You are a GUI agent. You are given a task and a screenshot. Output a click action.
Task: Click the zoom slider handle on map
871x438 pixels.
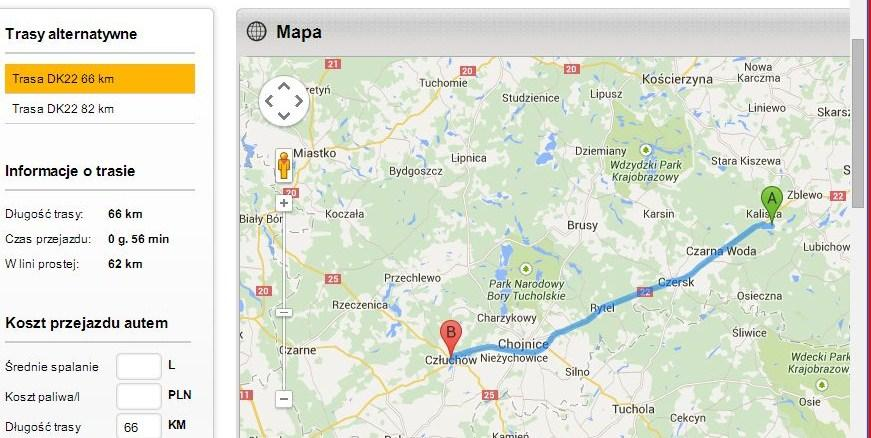click(284, 313)
